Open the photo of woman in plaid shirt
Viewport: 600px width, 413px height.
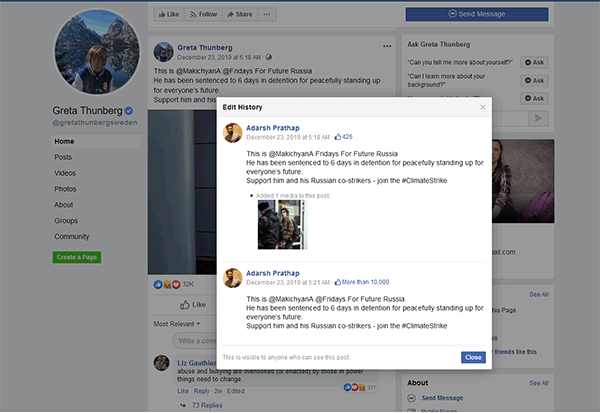523,181
